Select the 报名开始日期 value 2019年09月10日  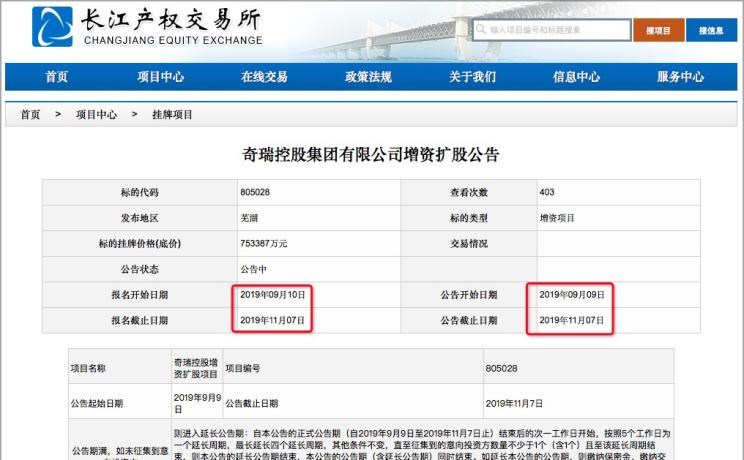tap(272, 295)
